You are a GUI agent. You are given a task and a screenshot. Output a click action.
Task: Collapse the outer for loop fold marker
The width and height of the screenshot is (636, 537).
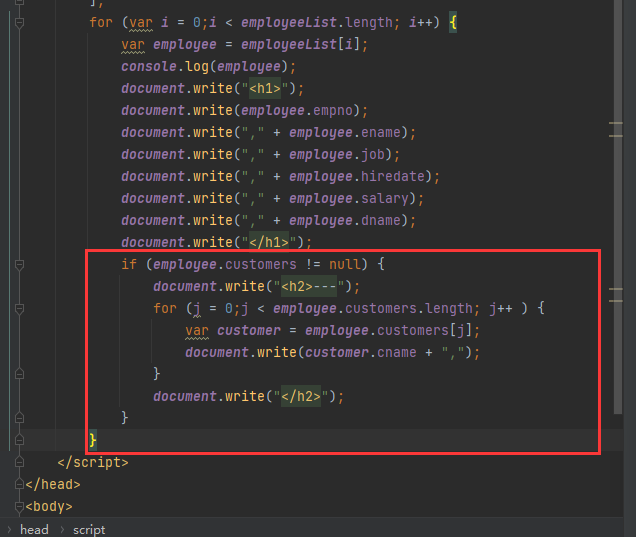tap(19, 23)
